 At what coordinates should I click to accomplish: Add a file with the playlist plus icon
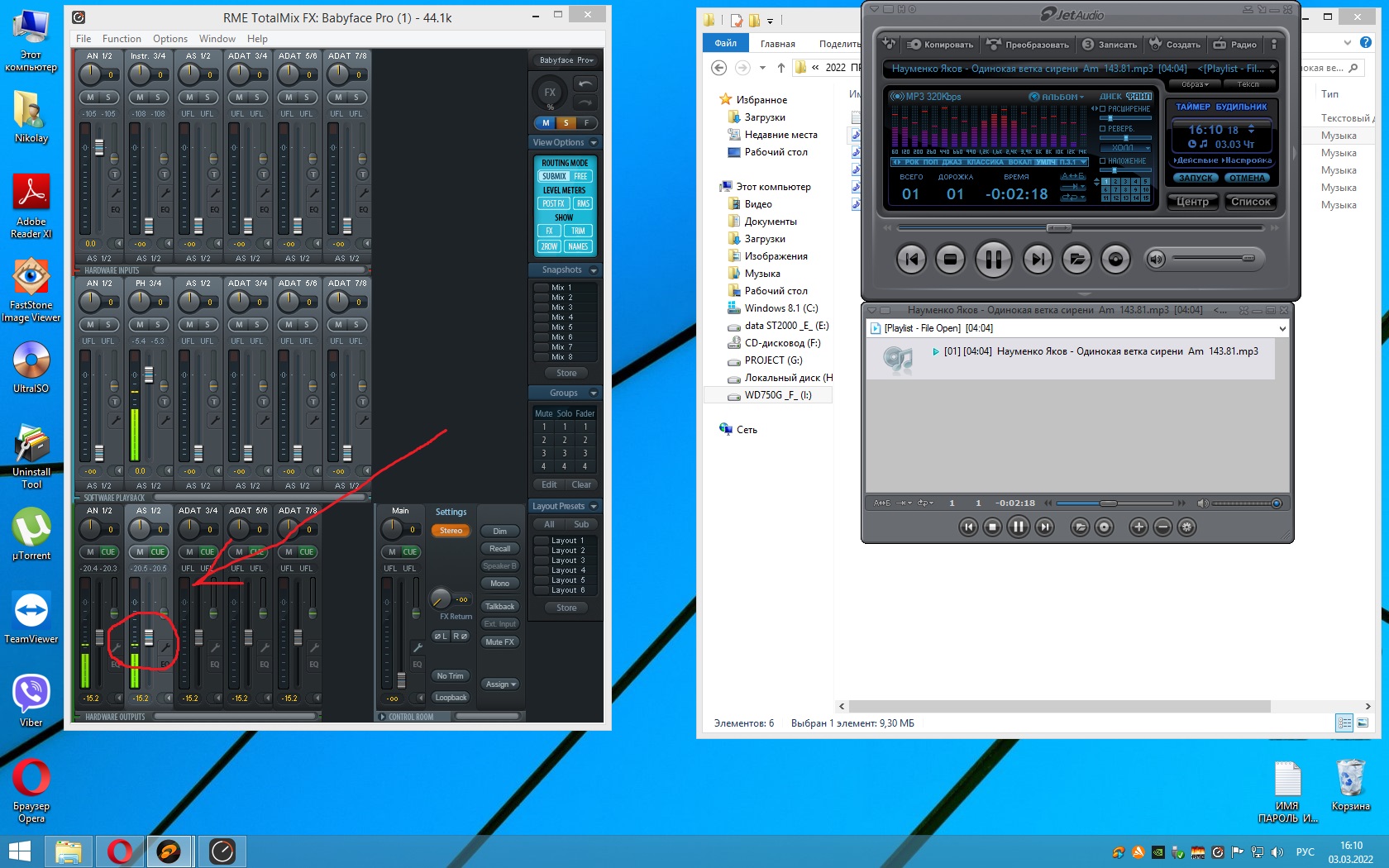pos(1138,527)
